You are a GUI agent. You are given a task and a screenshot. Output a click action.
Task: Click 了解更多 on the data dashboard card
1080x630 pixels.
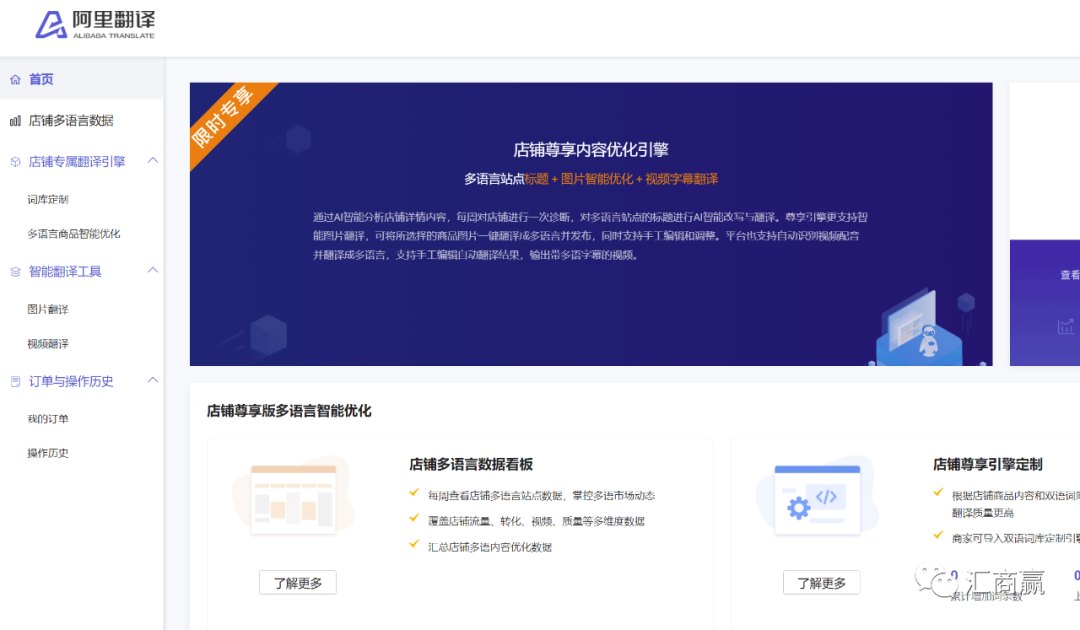click(x=297, y=582)
